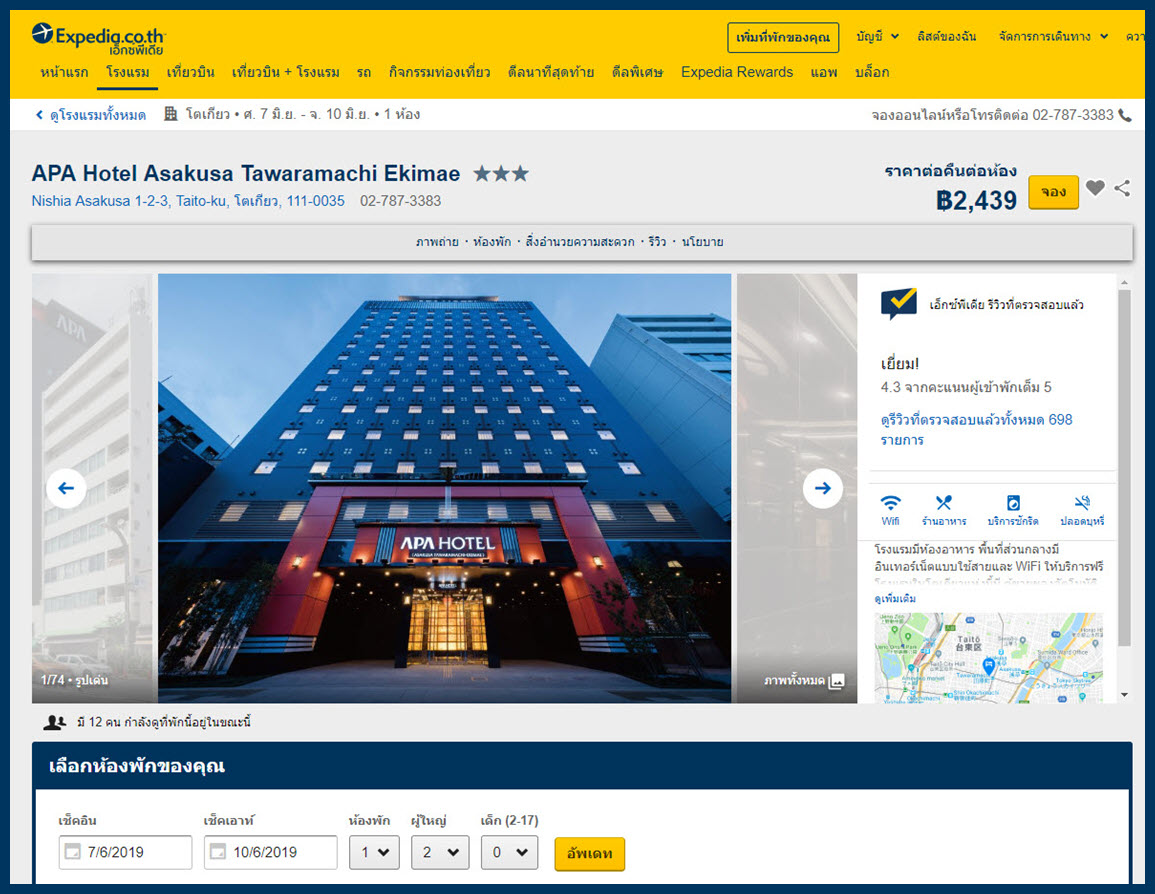Open the รถ cars tab

click(364, 72)
